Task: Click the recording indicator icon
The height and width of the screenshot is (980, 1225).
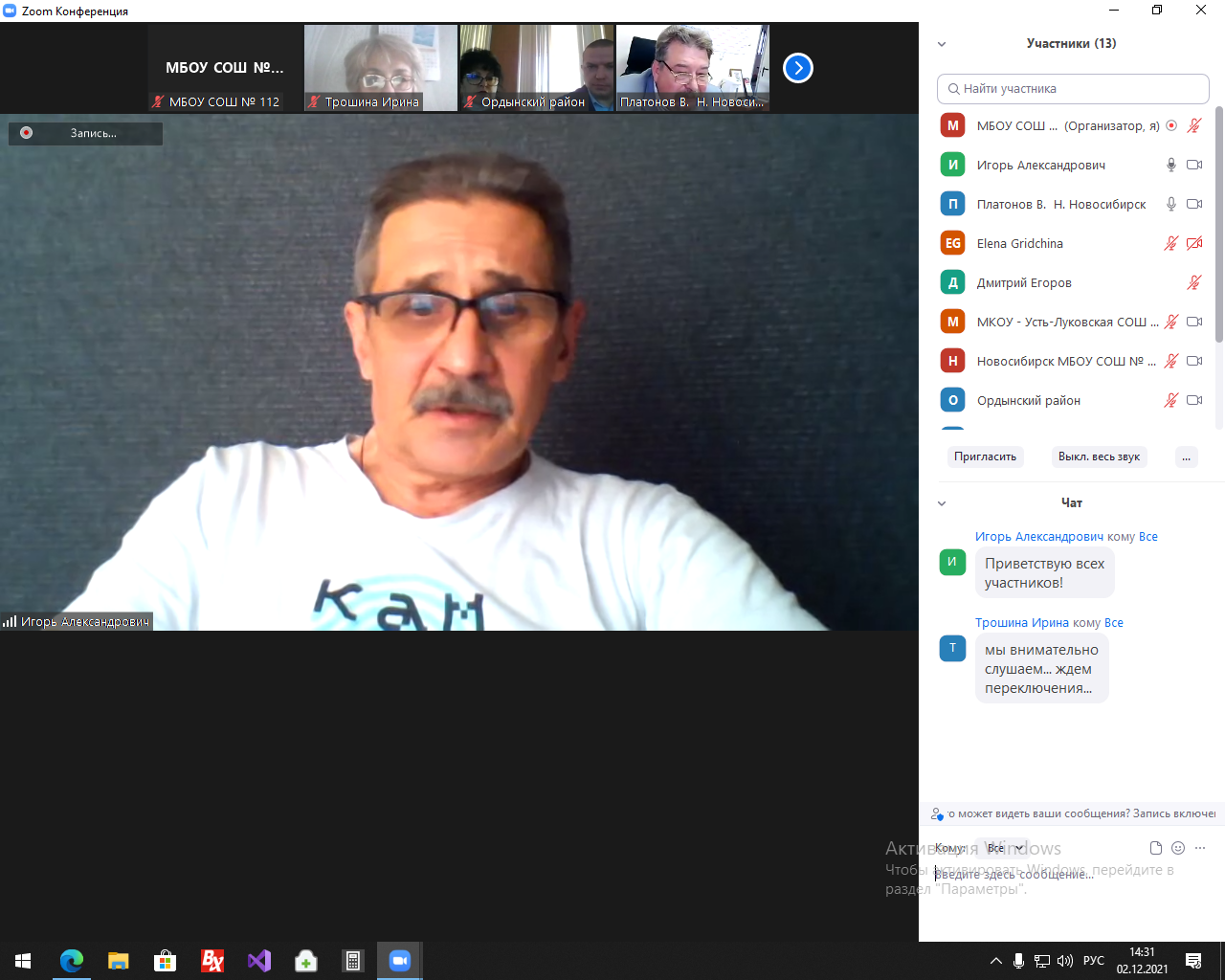Action: click(27, 133)
